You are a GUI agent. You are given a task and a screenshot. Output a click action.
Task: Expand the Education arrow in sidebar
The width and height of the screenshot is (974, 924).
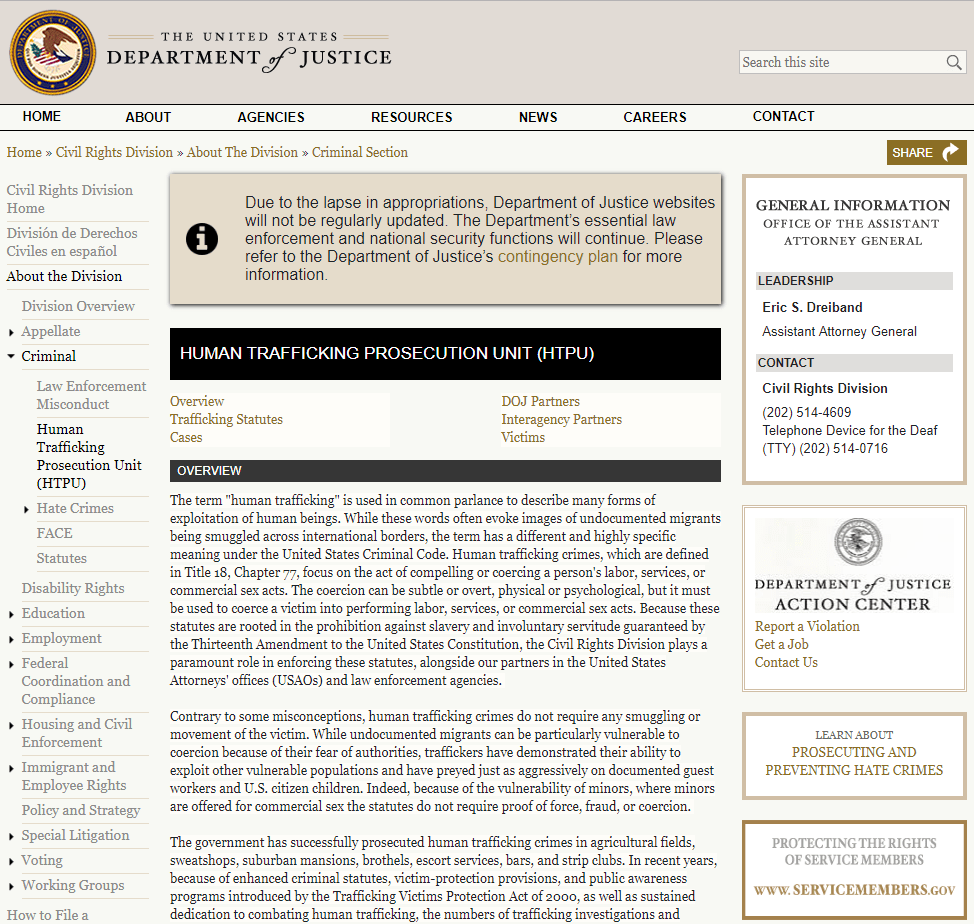coord(11,615)
